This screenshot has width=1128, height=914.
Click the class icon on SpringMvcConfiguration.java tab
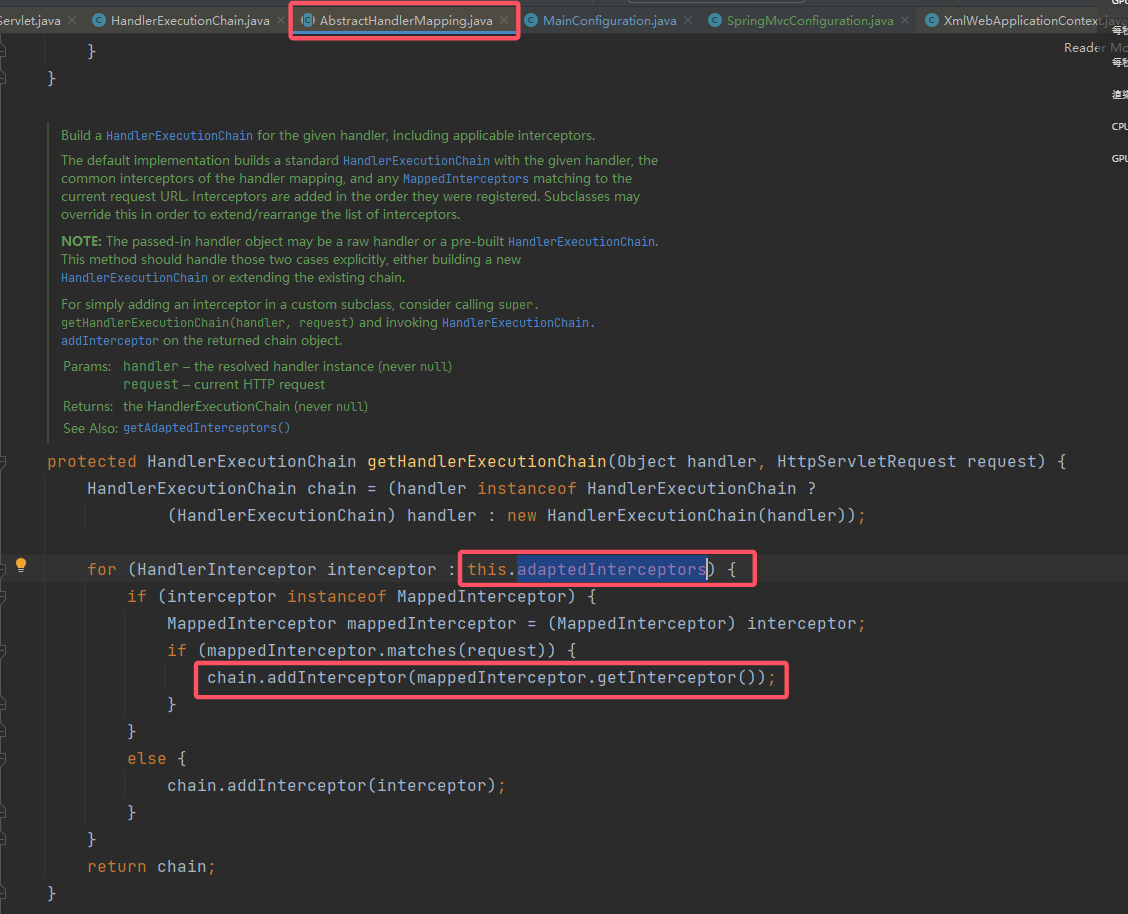click(x=715, y=21)
